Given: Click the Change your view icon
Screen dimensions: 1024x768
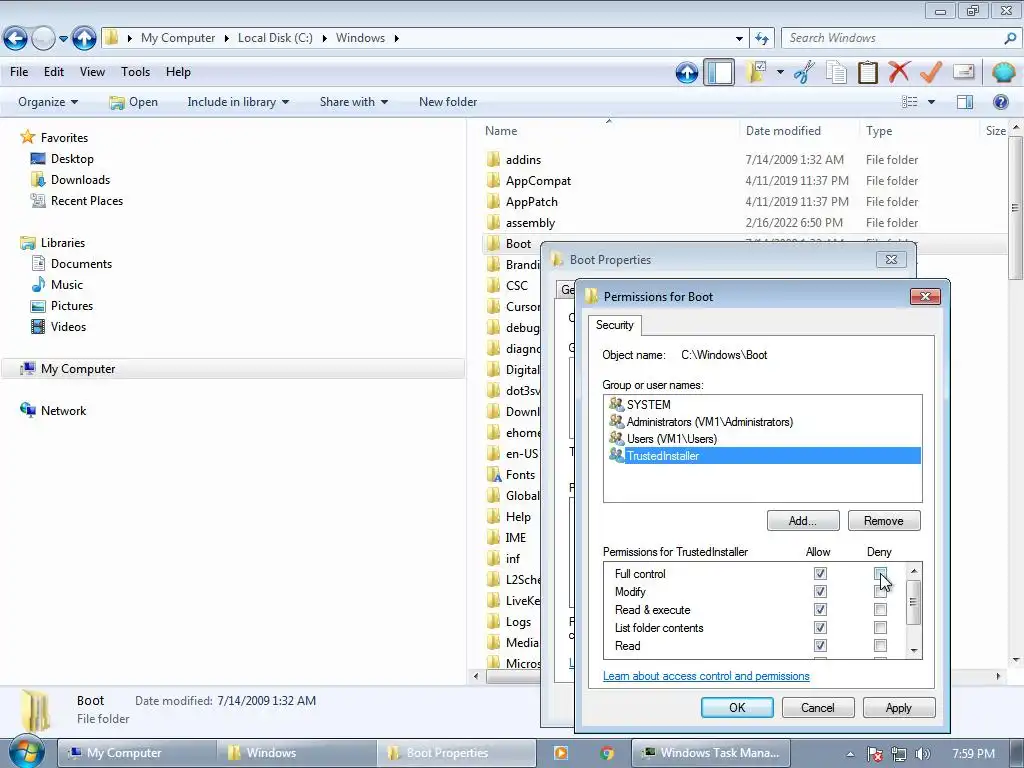Looking at the screenshot, I should coord(910,102).
